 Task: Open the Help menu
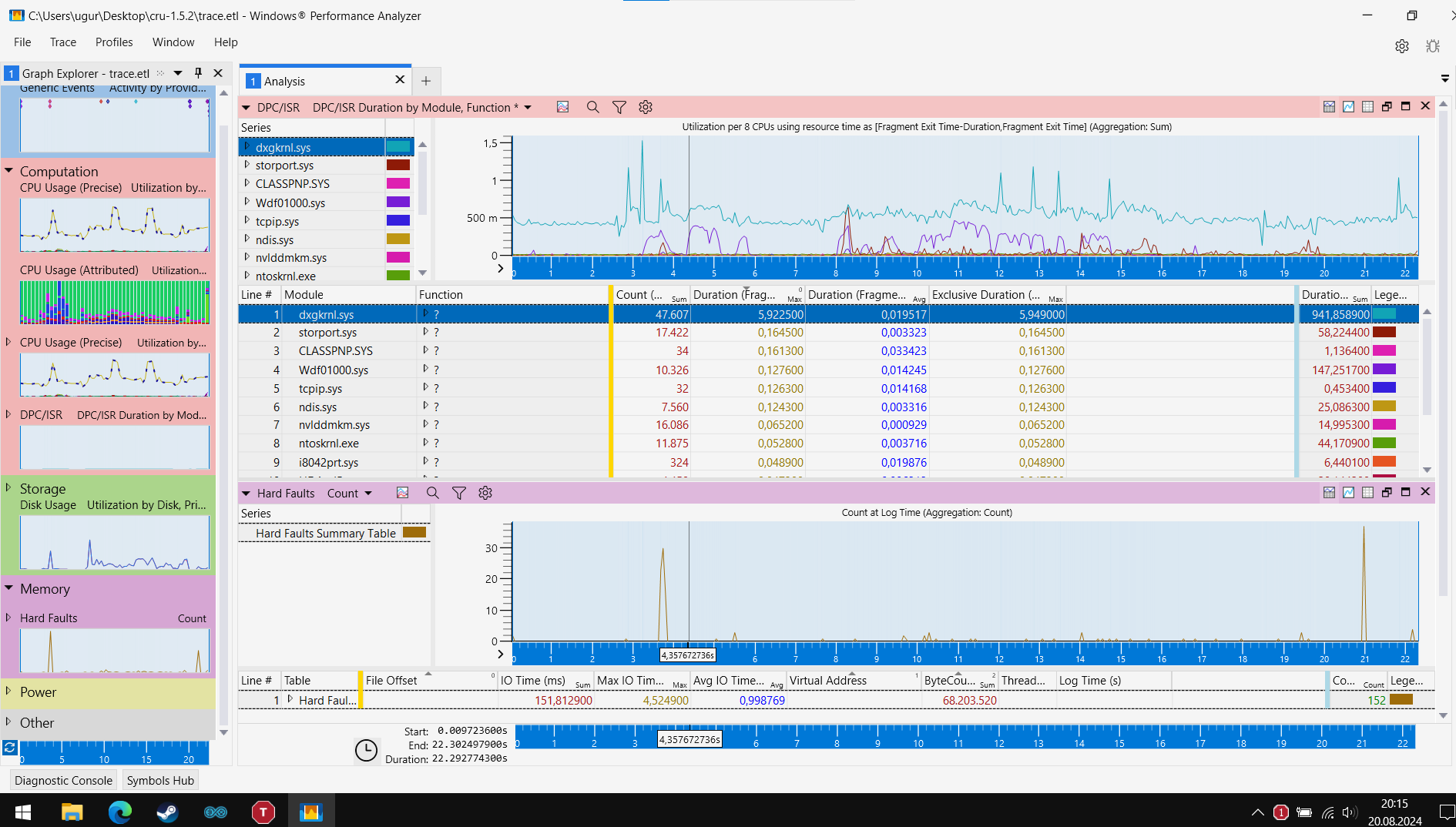226,42
